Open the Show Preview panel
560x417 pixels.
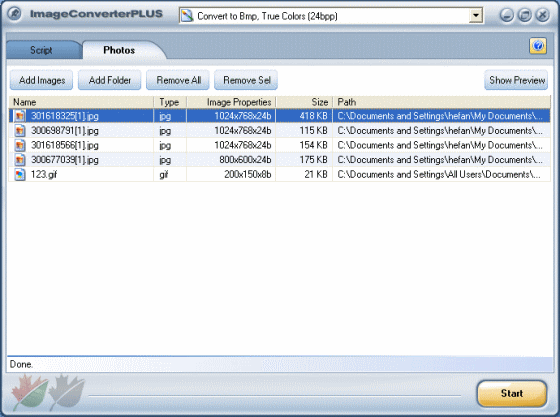coord(516,80)
